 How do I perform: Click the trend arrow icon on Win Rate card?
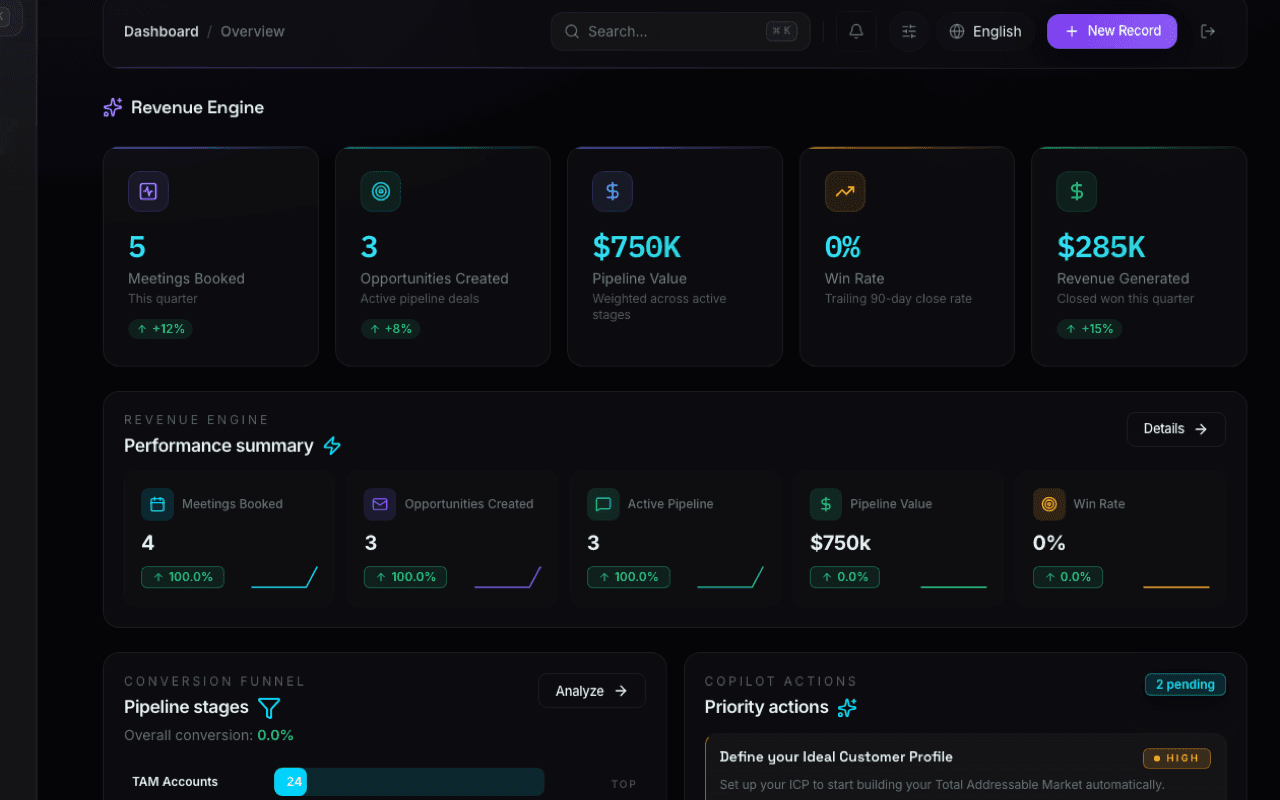tap(844, 191)
